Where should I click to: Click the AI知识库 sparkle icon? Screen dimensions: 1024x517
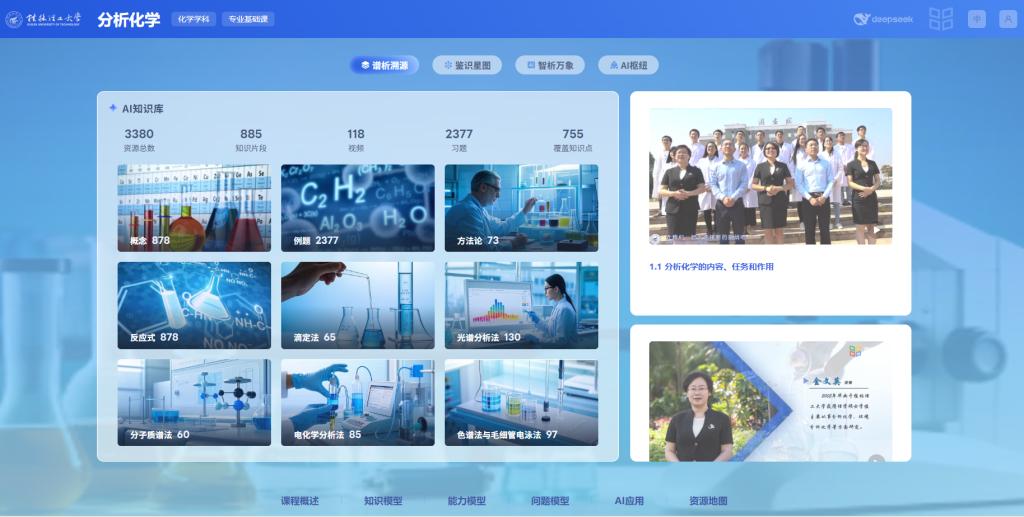tap(113, 108)
